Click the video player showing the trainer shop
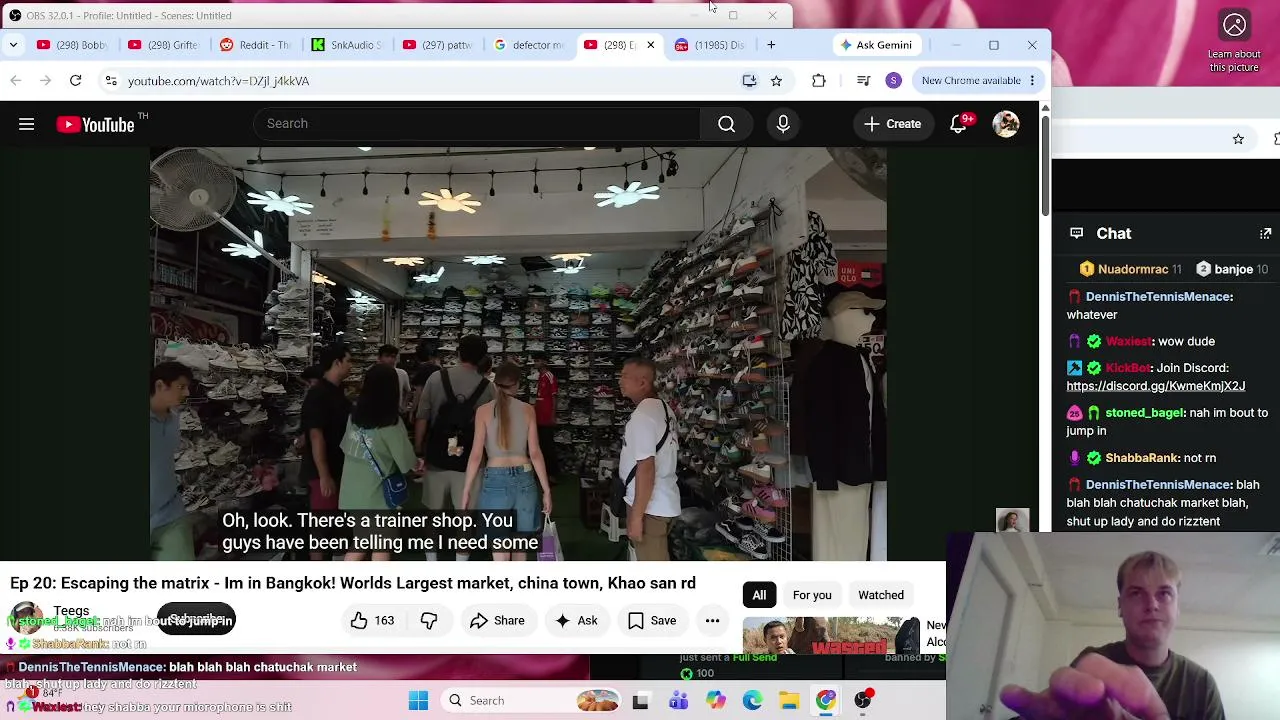 (x=518, y=354)
